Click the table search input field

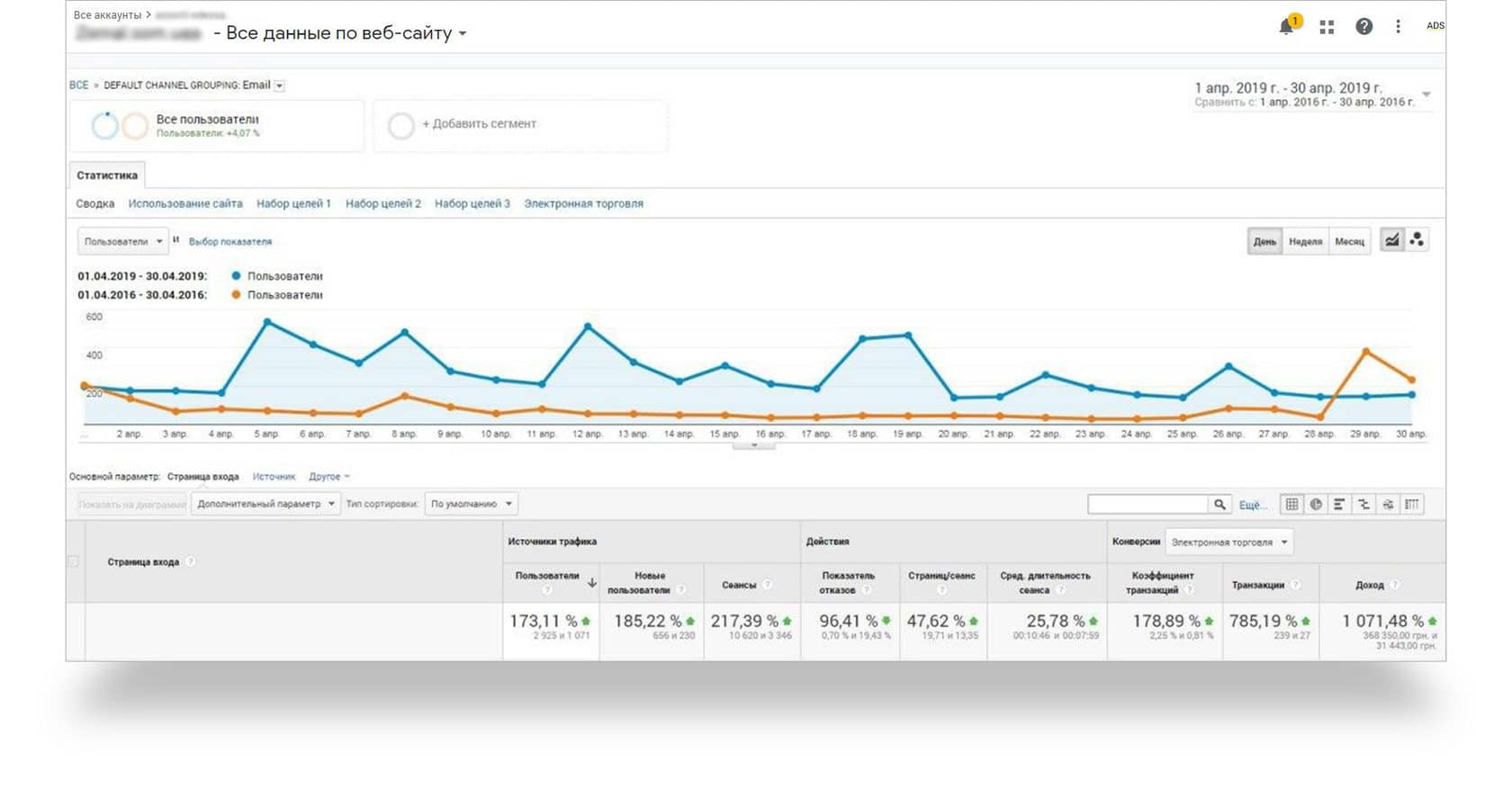tap(1147, 504)
